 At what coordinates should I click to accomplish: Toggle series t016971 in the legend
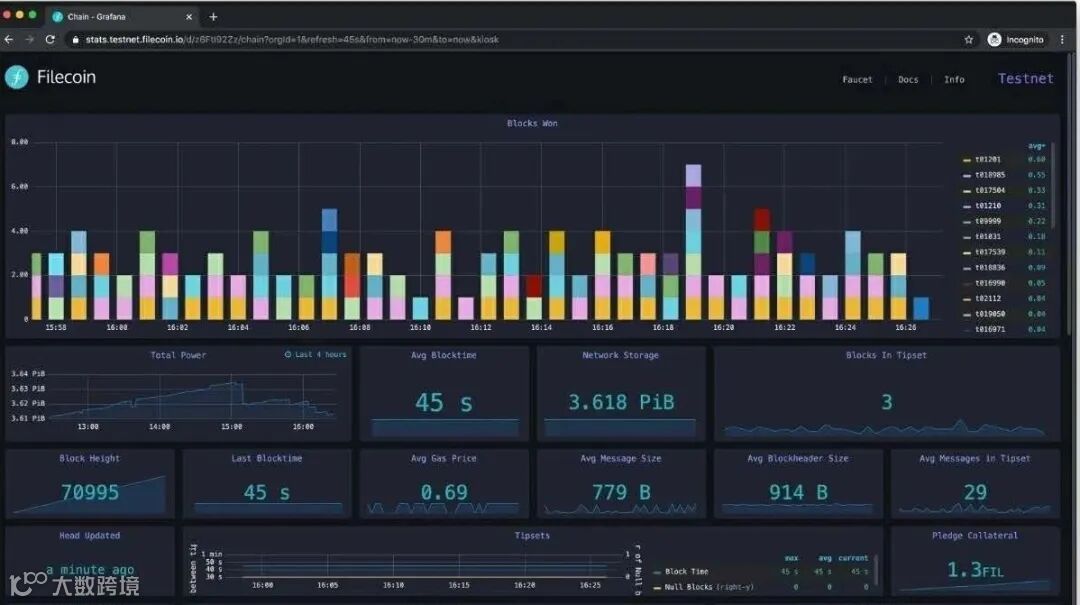990,329
